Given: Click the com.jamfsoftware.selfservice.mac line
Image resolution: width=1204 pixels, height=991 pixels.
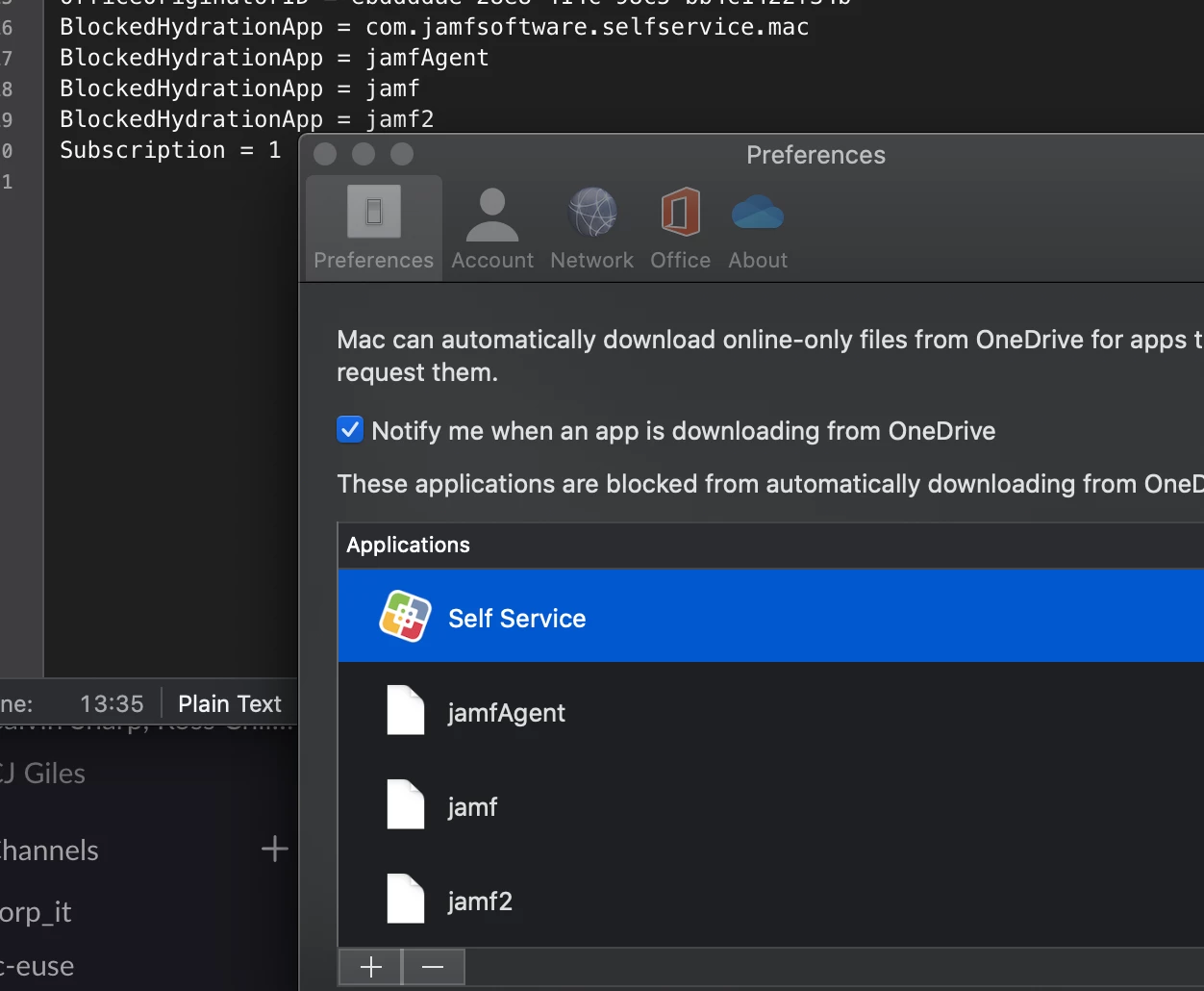Looking at the screenshot, I should click(435, 27).
